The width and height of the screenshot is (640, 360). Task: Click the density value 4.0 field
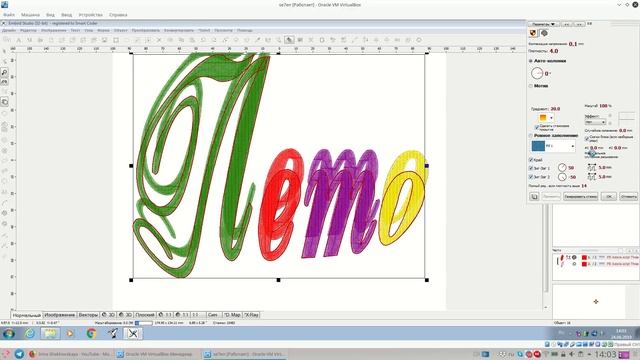554,51
